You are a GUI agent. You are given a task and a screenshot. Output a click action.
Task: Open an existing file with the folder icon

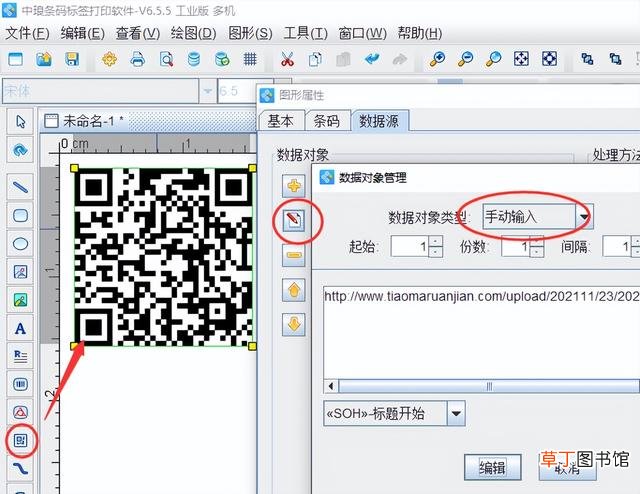pyautogui.click(x=44, y=60)
